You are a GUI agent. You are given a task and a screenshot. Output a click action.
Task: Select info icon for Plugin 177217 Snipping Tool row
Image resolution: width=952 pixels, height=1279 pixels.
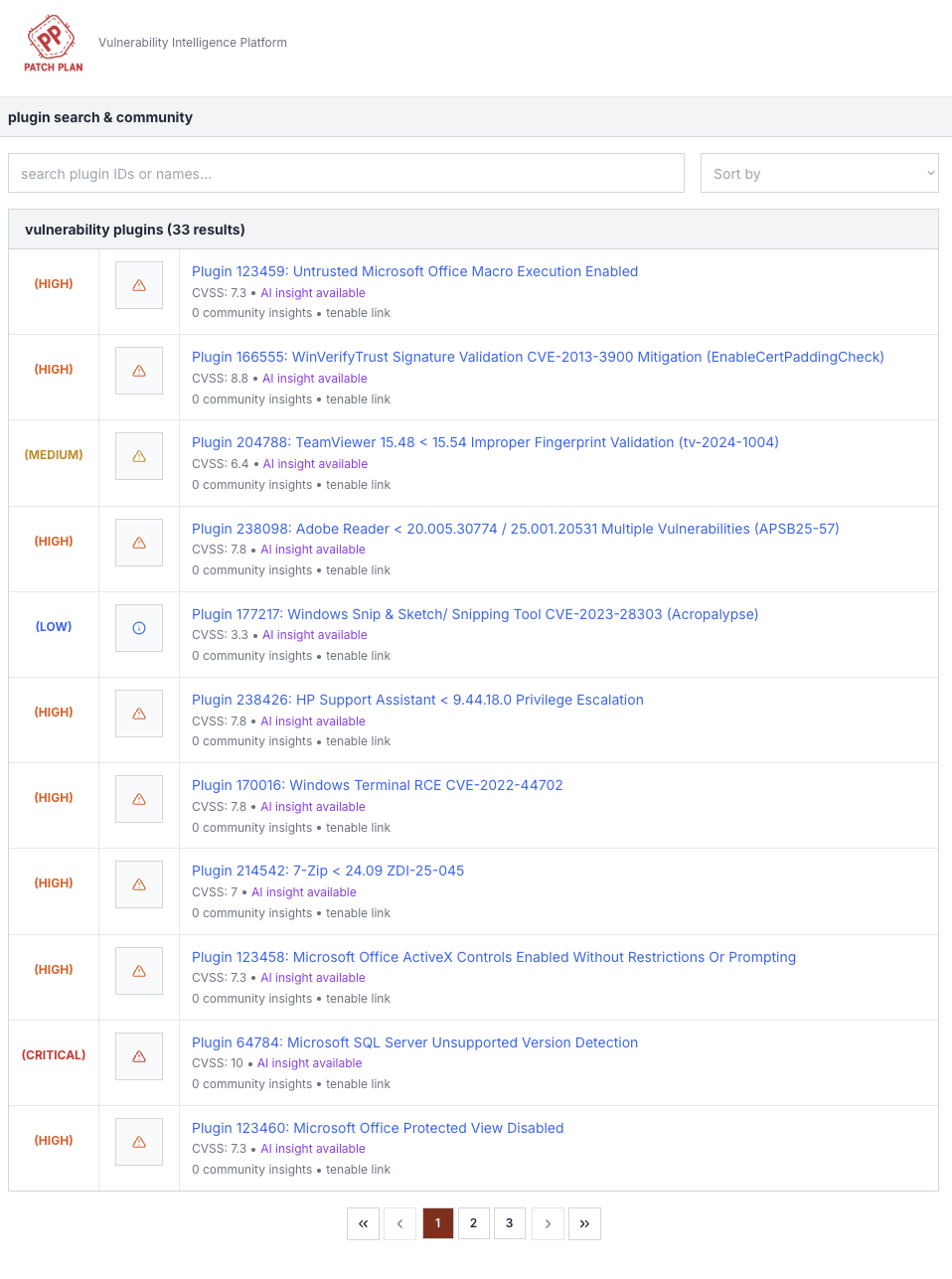(139, 628)
